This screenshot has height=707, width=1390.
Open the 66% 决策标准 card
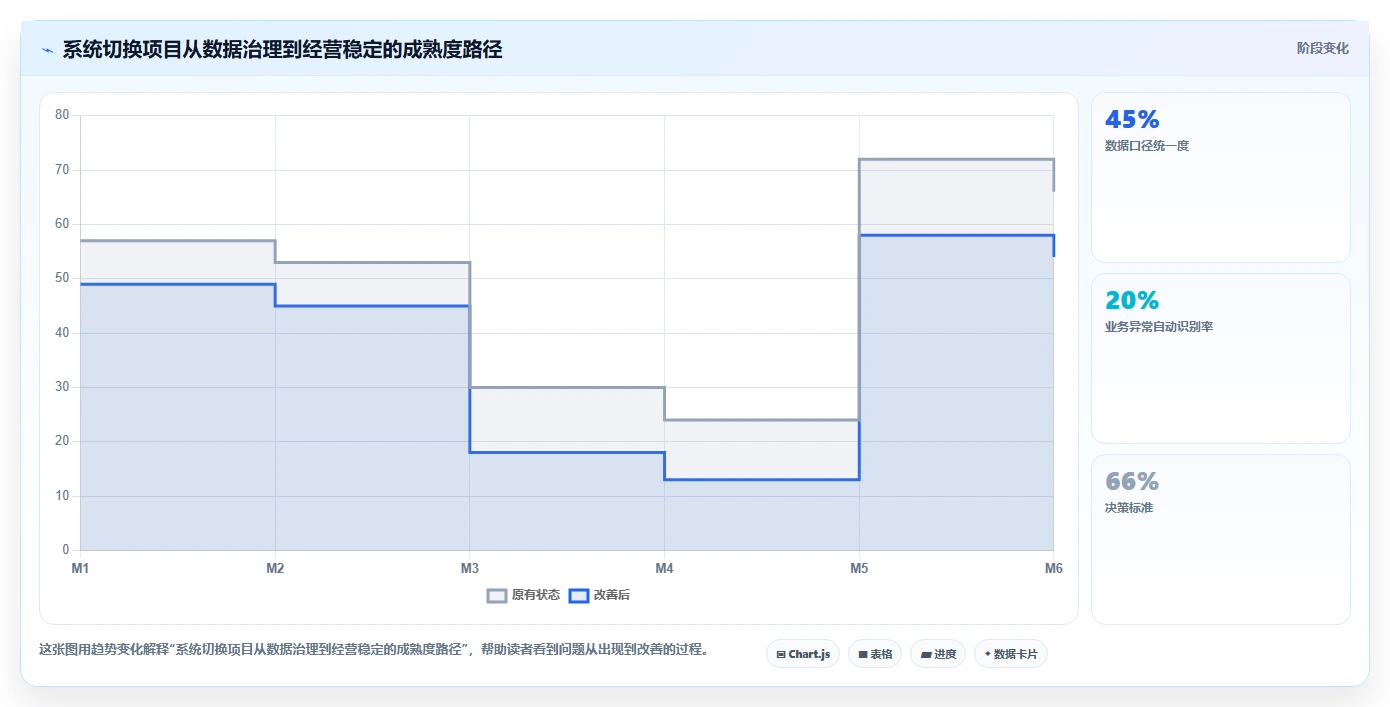pos(1221,539)
